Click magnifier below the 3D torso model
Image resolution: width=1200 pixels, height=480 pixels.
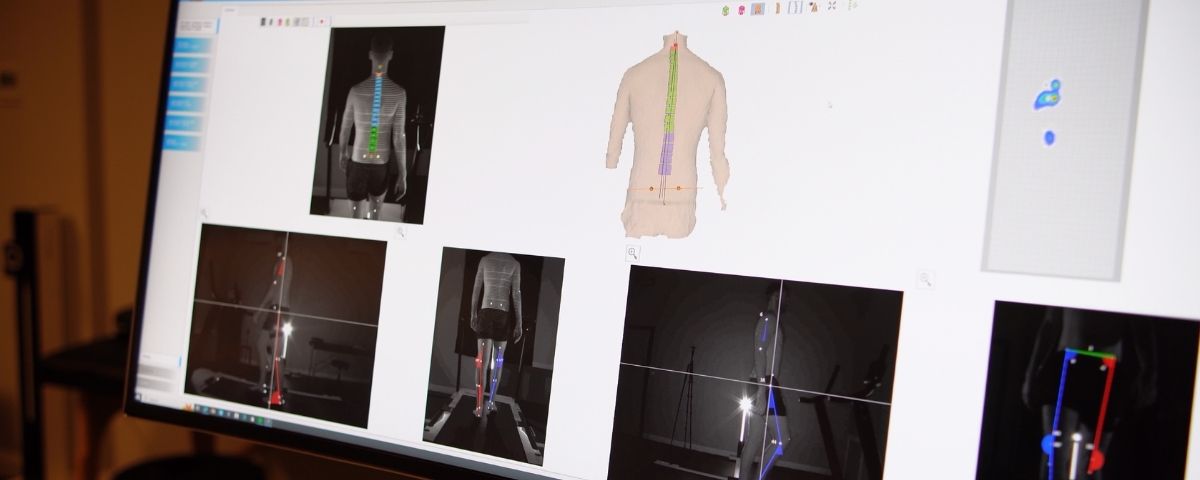coord(633,253)
